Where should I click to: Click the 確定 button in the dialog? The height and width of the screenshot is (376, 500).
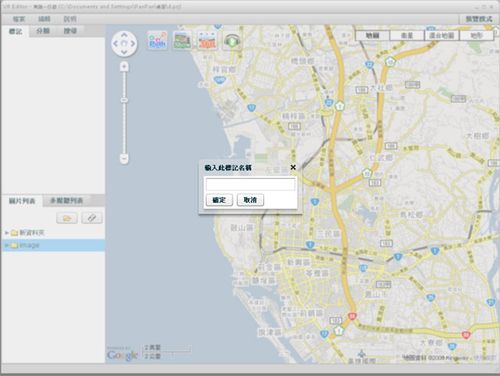pos(219,200)
